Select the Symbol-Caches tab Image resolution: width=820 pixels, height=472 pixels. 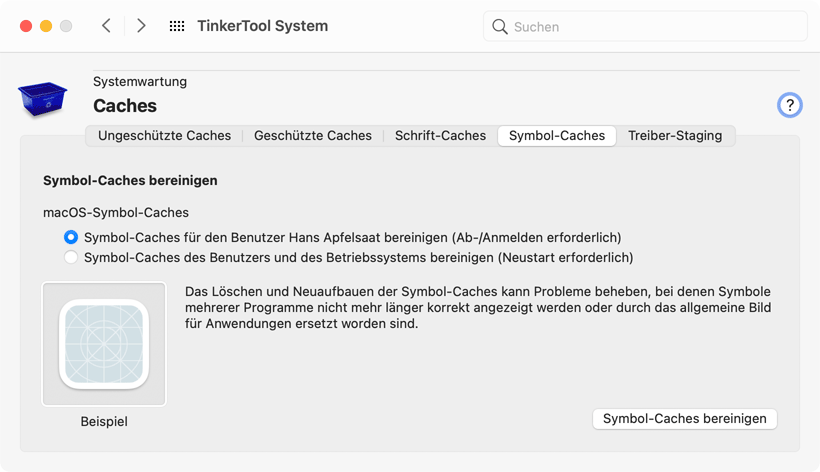557,136
